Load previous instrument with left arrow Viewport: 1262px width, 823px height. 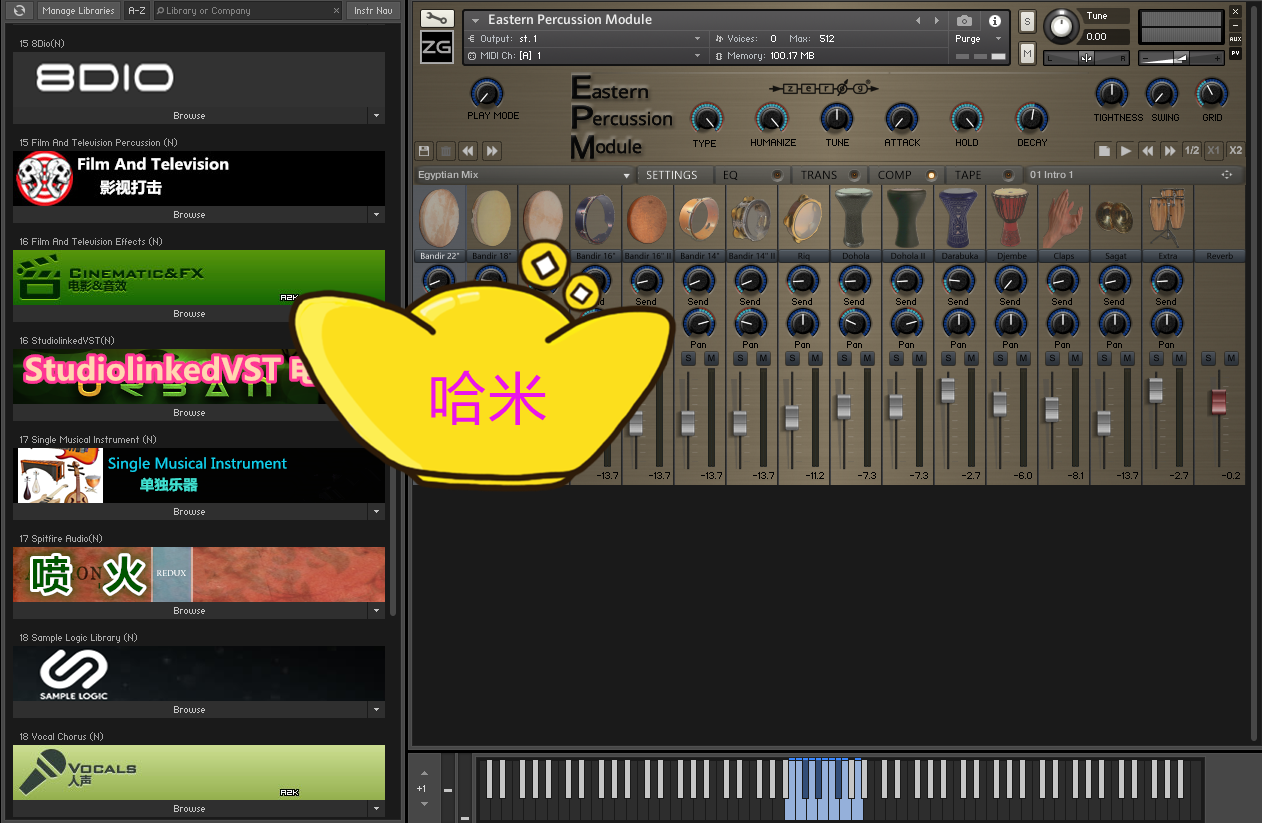click(x=919, y=20)
